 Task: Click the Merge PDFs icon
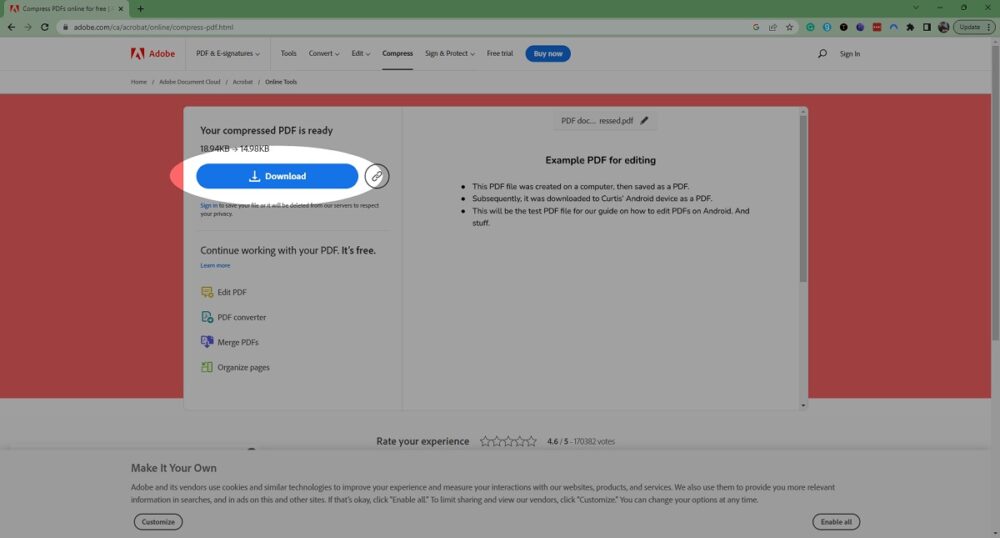[207, 342]
